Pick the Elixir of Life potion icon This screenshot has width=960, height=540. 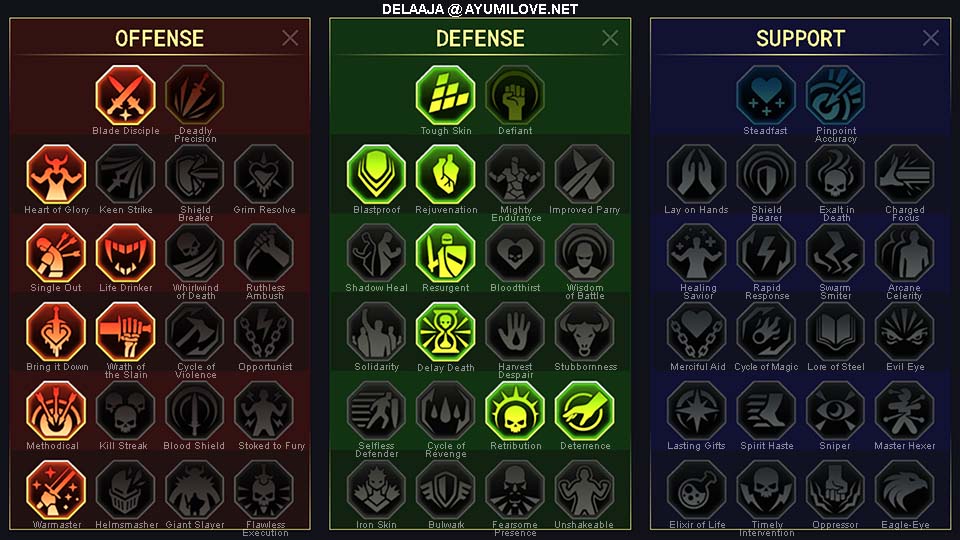click(696, 489)
